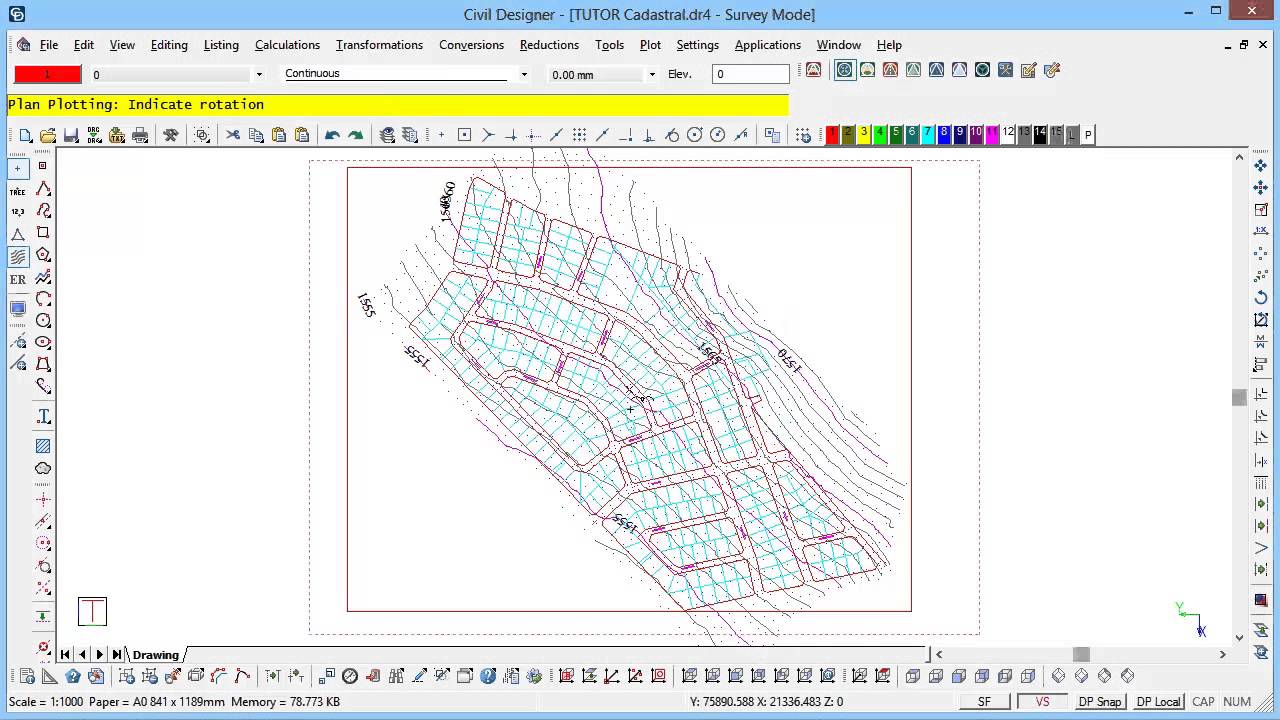
Task: Click the grid snap dots icon
Action: tap(579, 135)
